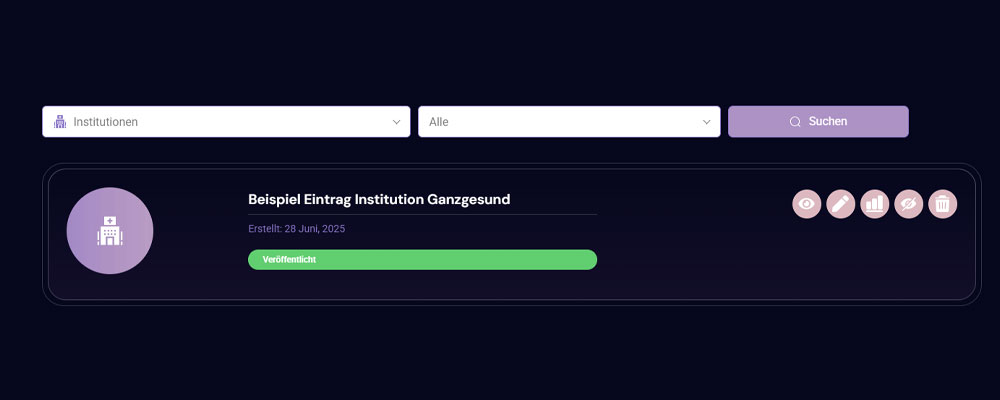
Task: Select the purple circular listing thumbnail
Action: click(x=110, y=231)
